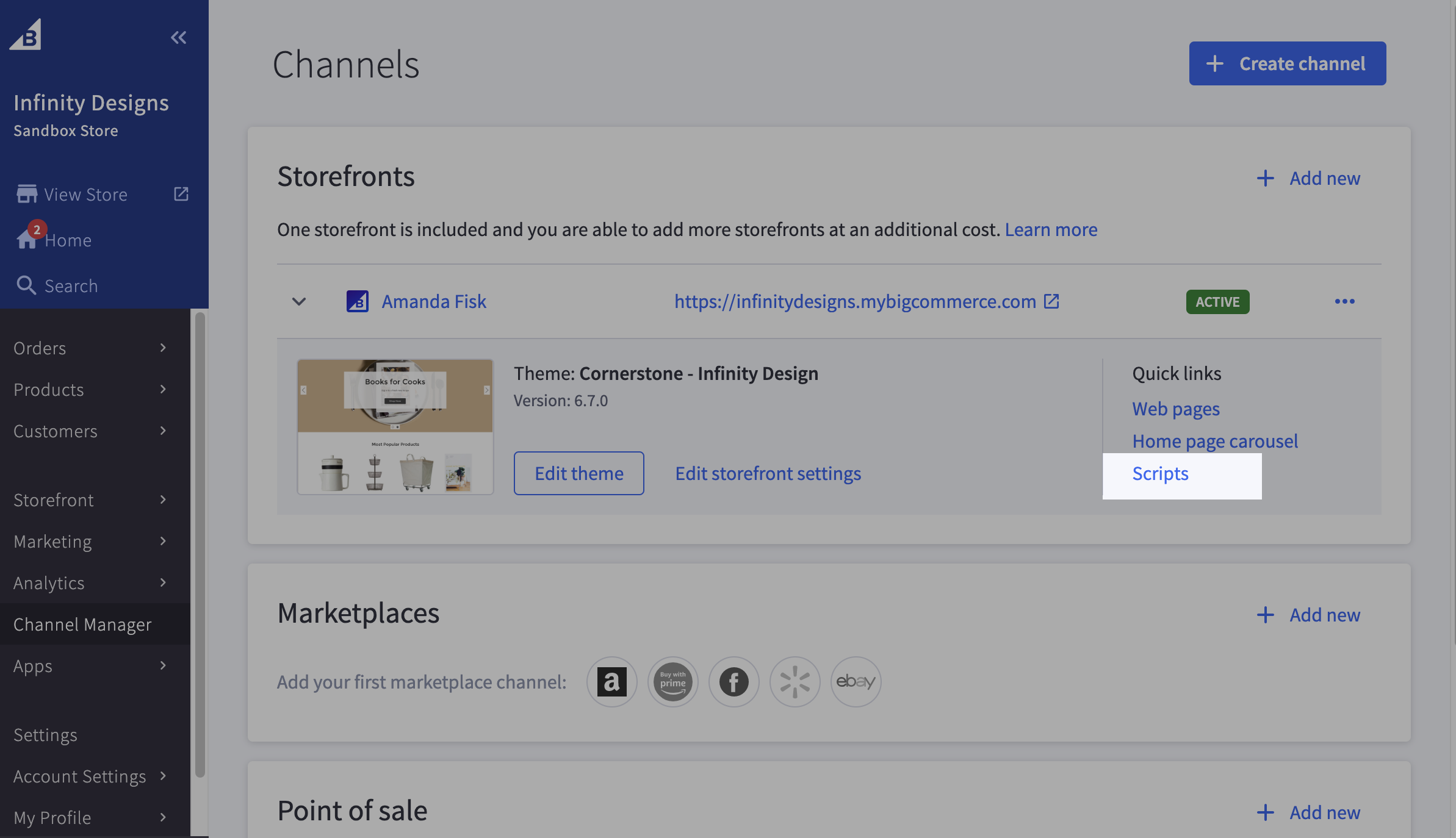The width and height of the screenshot is (1456, 838).
Task: Select the Walmart marketplace icon
Action: 795,681
